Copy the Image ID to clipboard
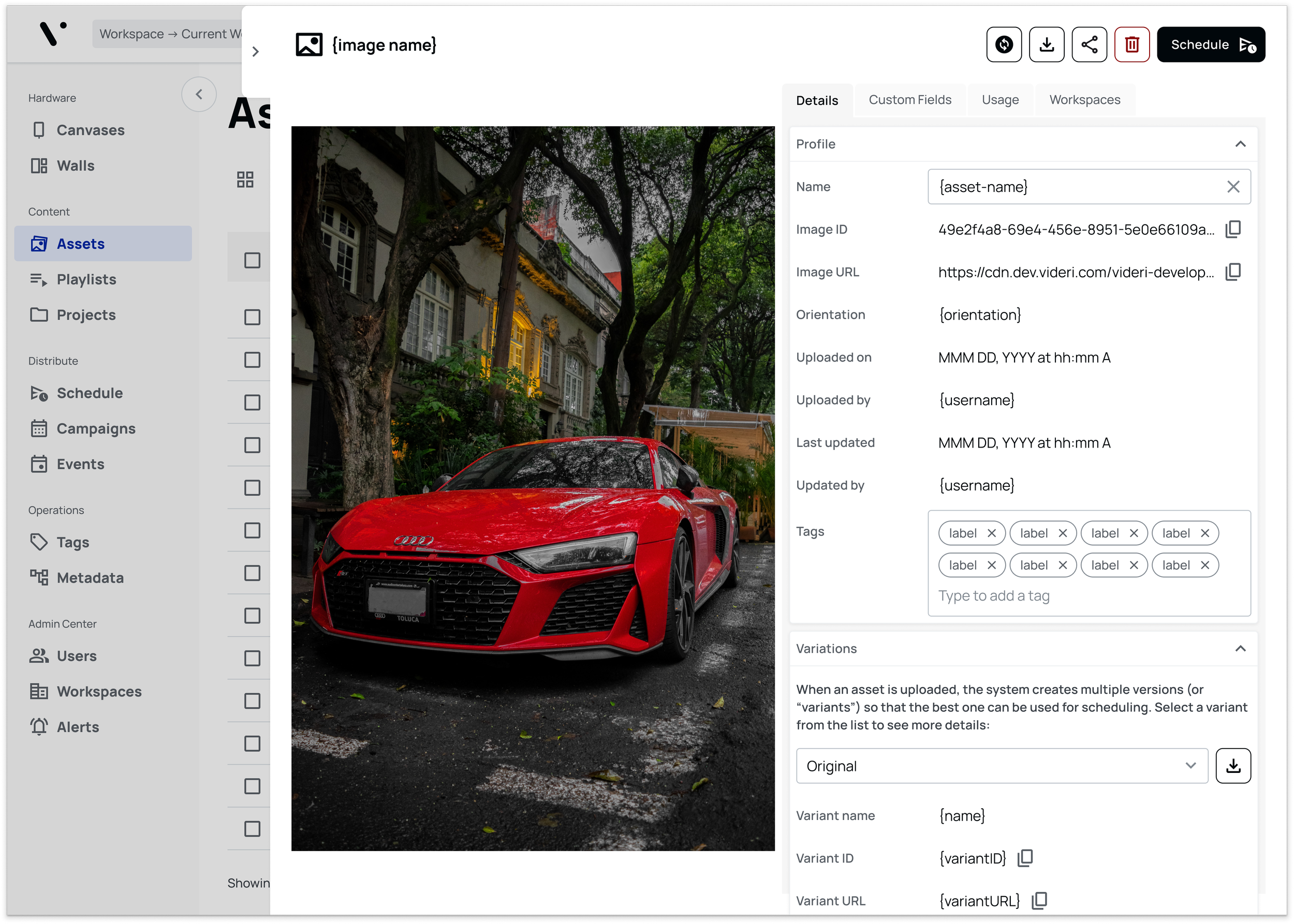This screenshot has width=1294, height=924. pyautogui.click(x=1233, y=229)
